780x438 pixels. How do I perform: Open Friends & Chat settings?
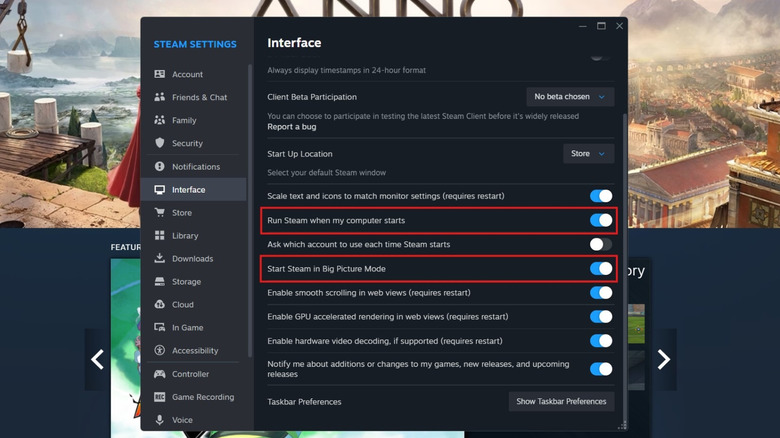tap(194, 97)
